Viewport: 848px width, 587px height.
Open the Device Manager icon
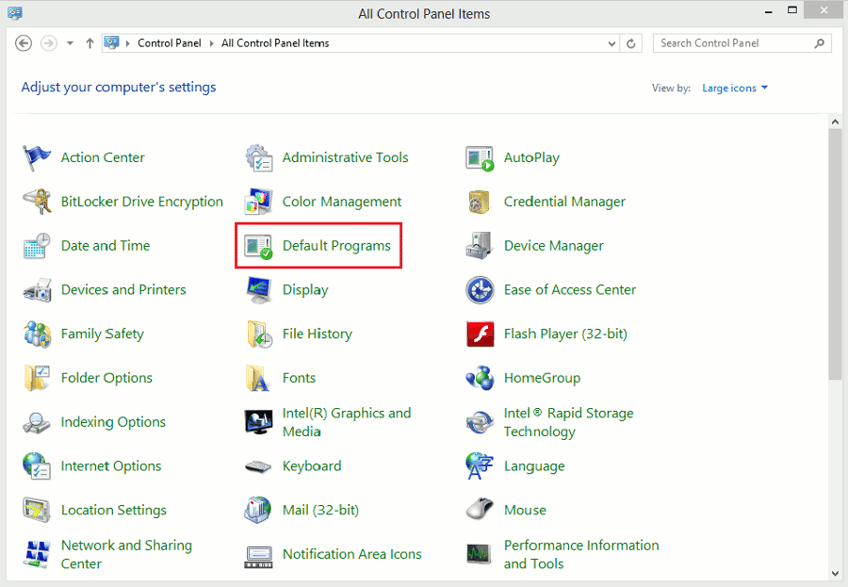[x=479, y=246]
